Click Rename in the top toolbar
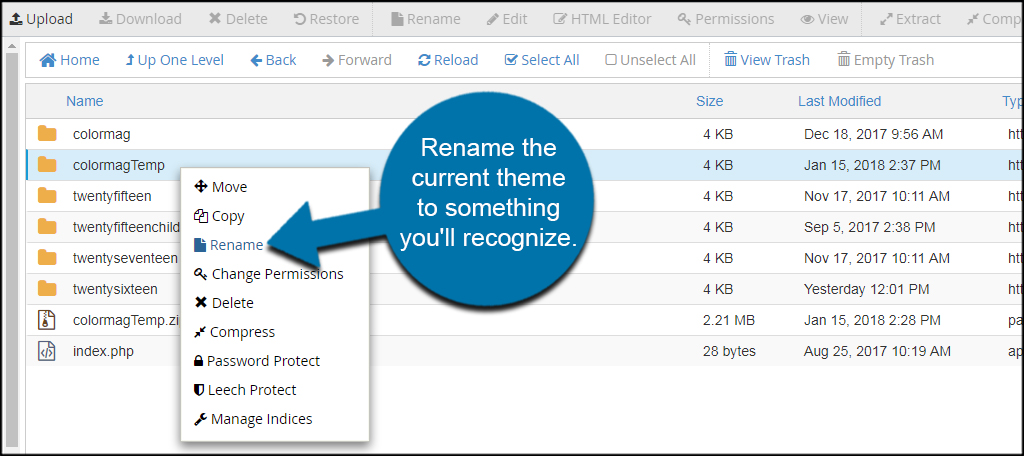This screenshot has width=1024, height=456. click(425, 19)
